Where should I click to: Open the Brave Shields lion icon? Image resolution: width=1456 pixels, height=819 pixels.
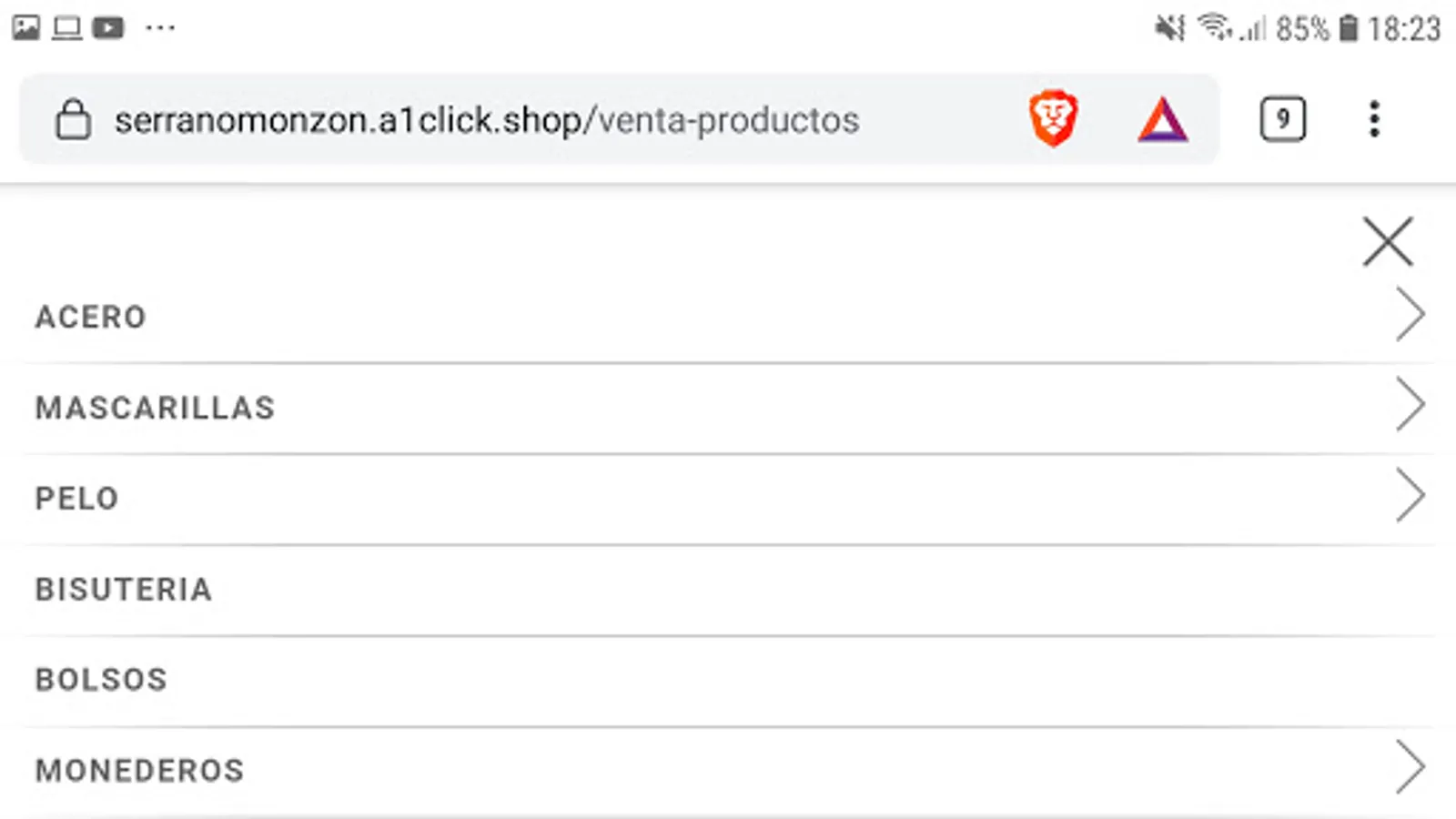click(x=1053, y=119)
